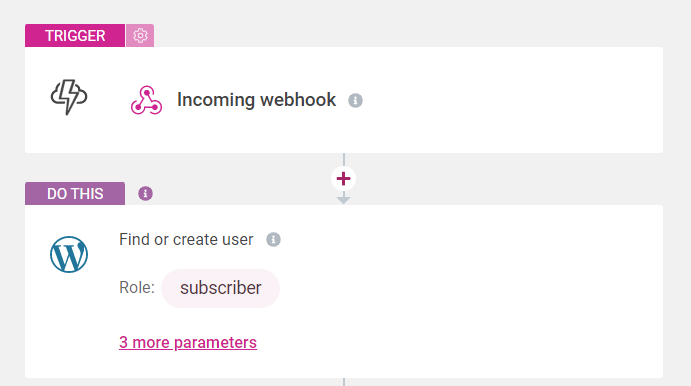Show info for Incoming webhook
Screen dimensions: 691x386
pos(355,100)
